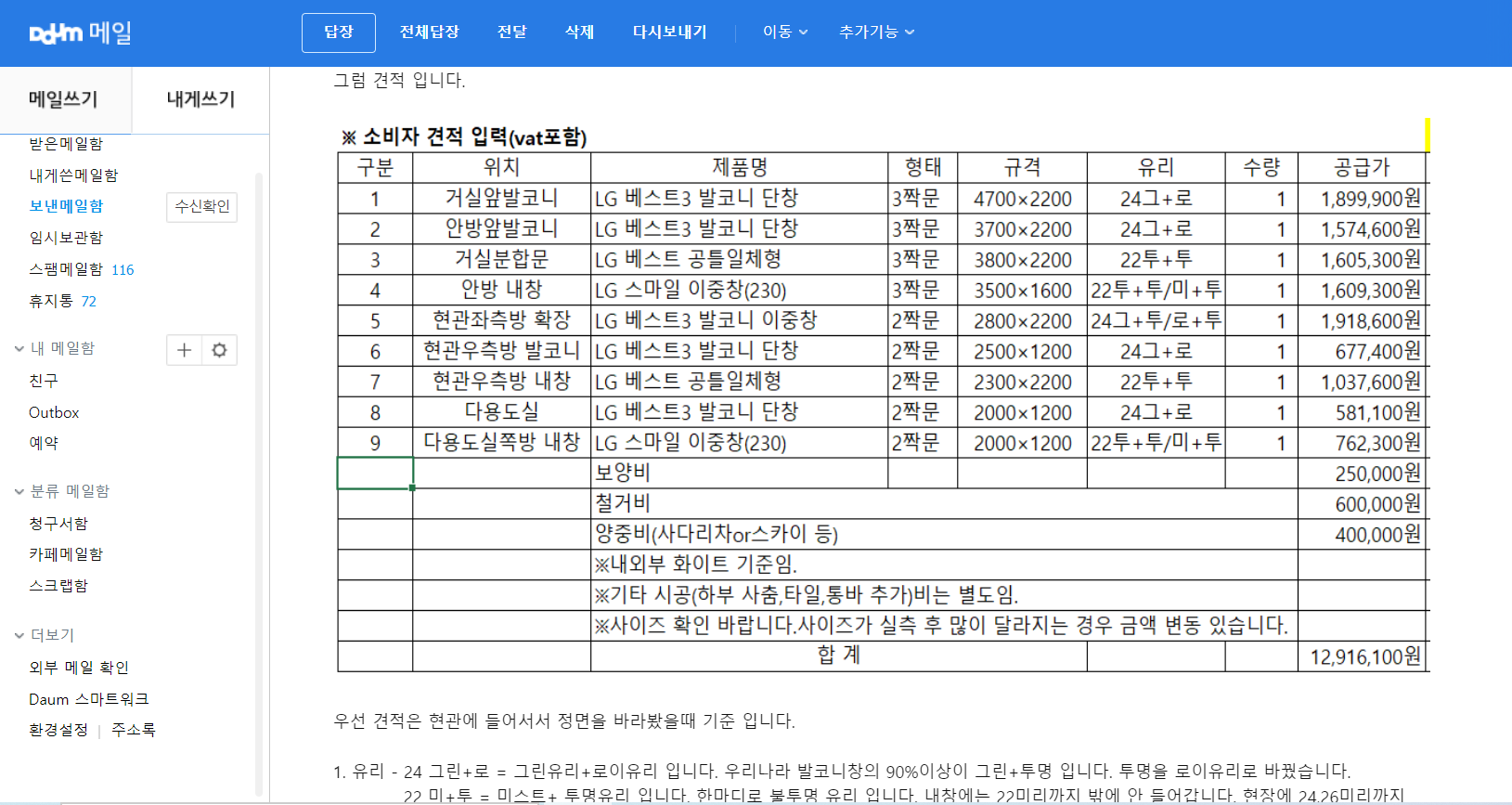Collapse the 분류 메일함 section

pos(19,492)
